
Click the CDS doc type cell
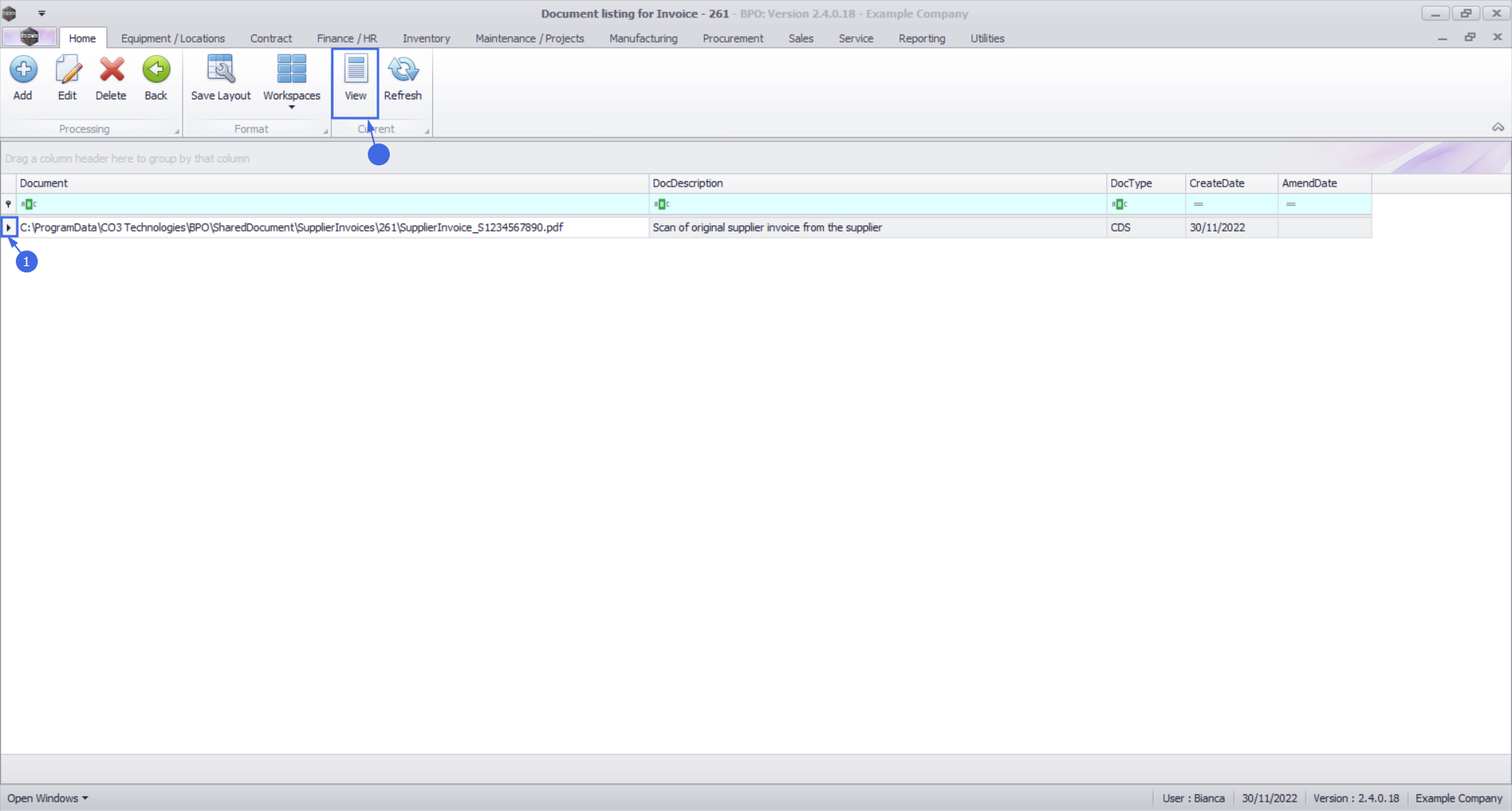coord(1146,228)
